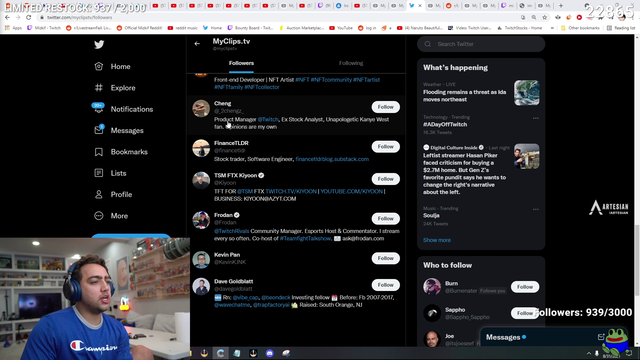The image size is (640, 360).
Task: Open the @Twitch mention in Cheng's bio
Action: 268,120
